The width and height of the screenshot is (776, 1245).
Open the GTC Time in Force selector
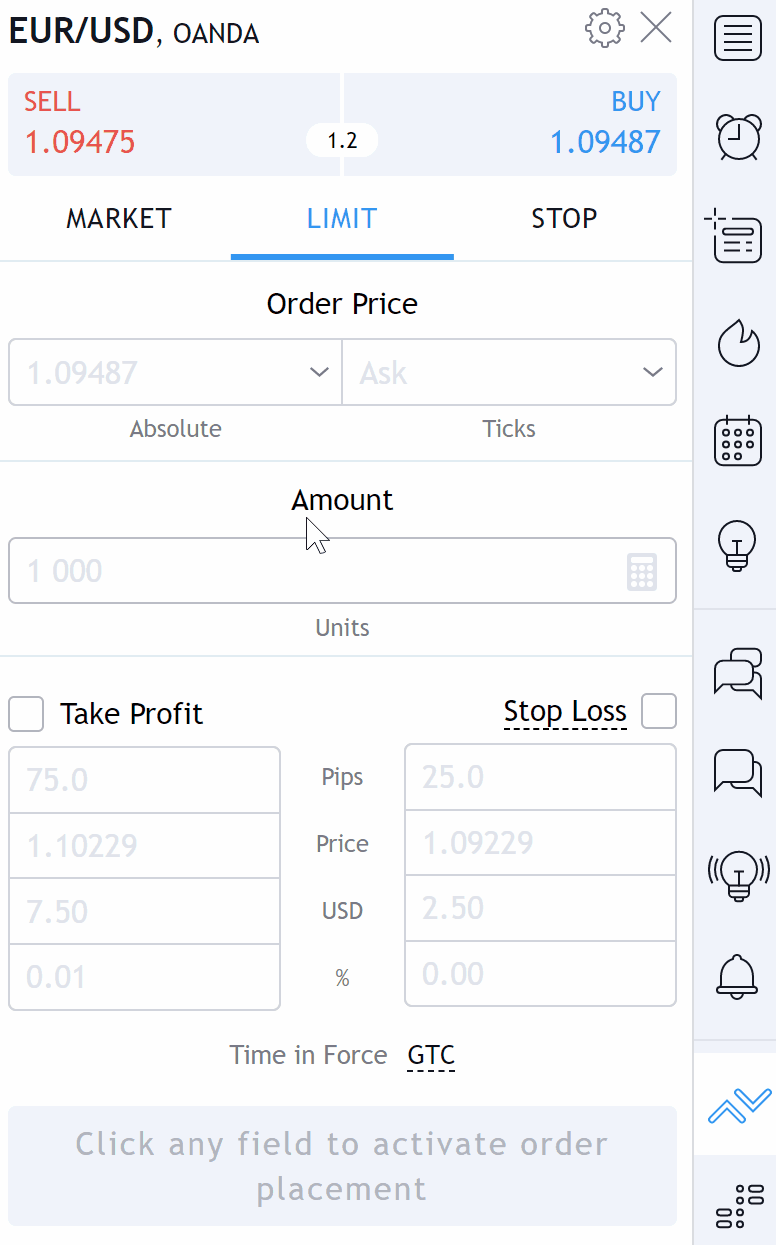(431, 1055)
